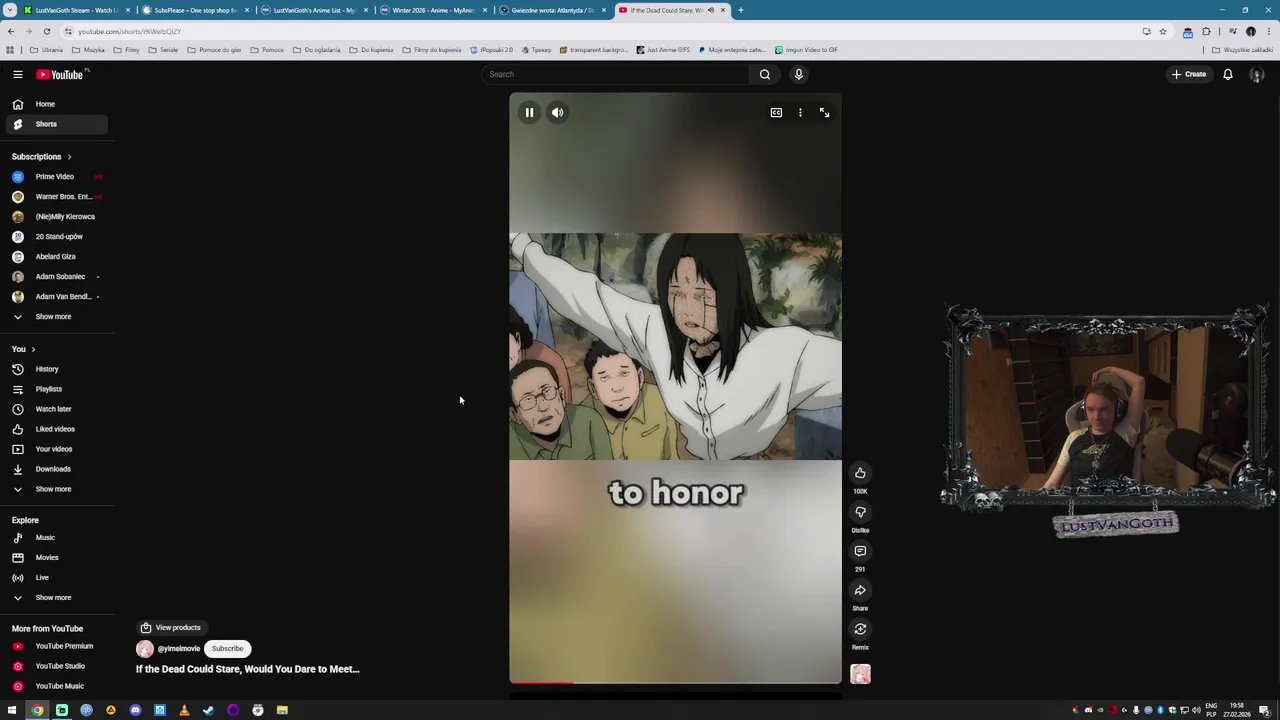This screenshot has width=1280, height=720.
Task: Open the YouTube guide hamburger menu
Action: pos(17,74)
